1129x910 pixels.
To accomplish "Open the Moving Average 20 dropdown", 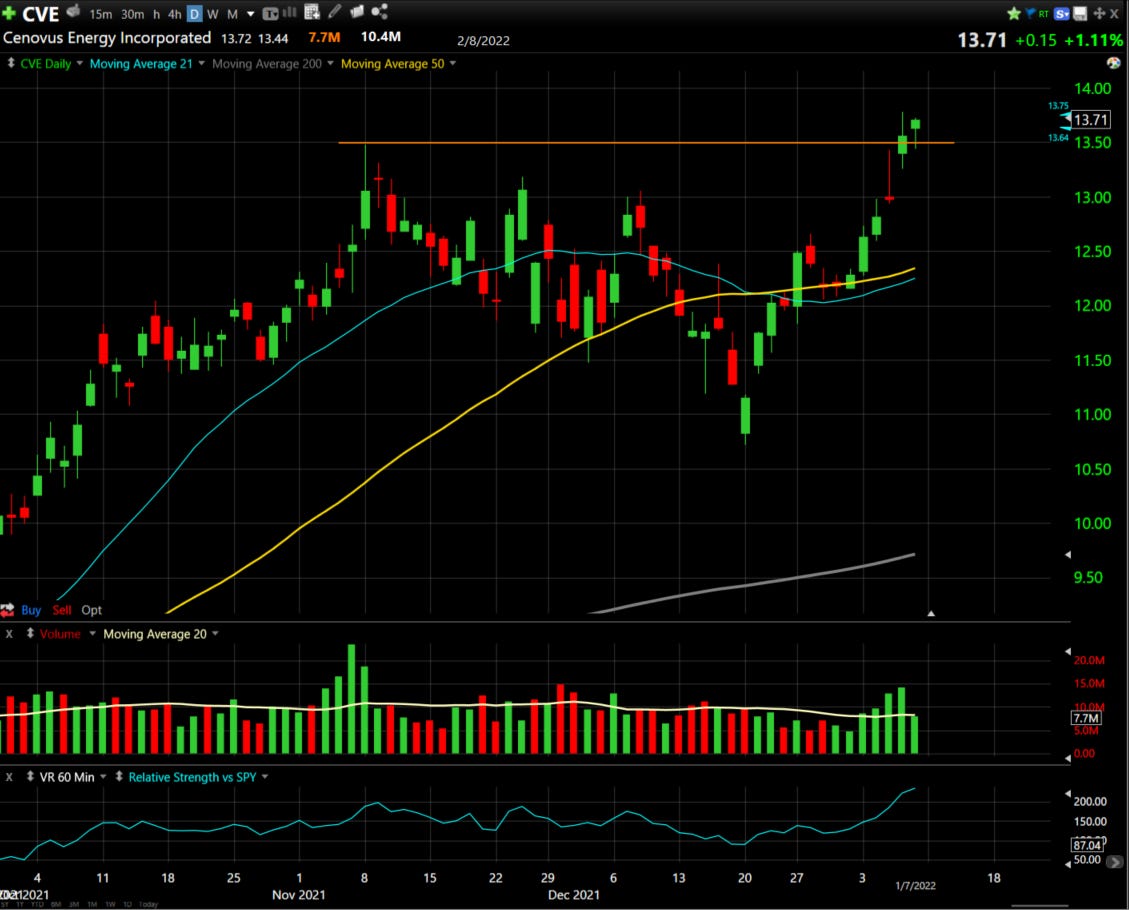I will tap(215, 634).
